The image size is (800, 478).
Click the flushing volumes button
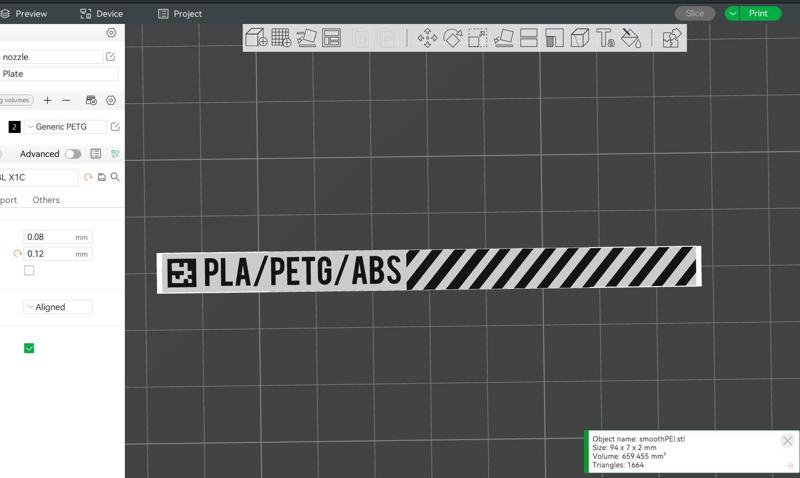[16, 100]
